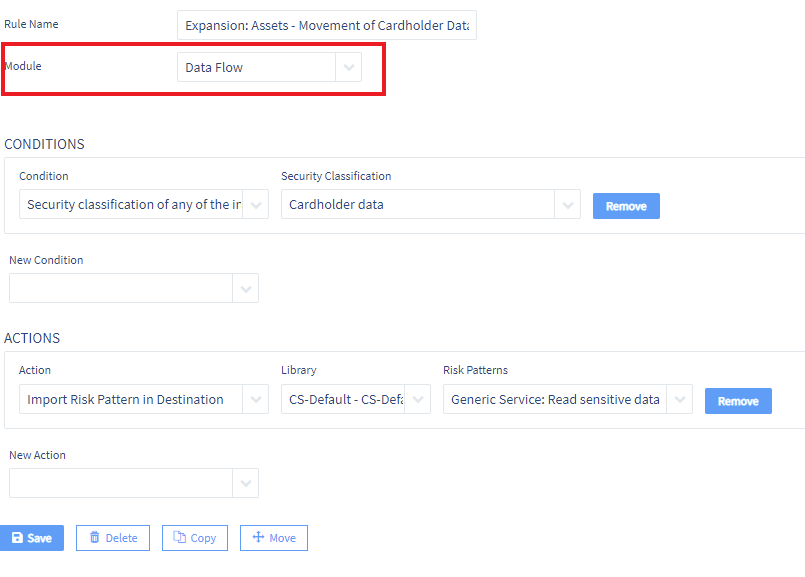Viewport: 805px width, 577px height.
Task: Click the trash icon inside Delete button
Action: [x=93, y=537]
